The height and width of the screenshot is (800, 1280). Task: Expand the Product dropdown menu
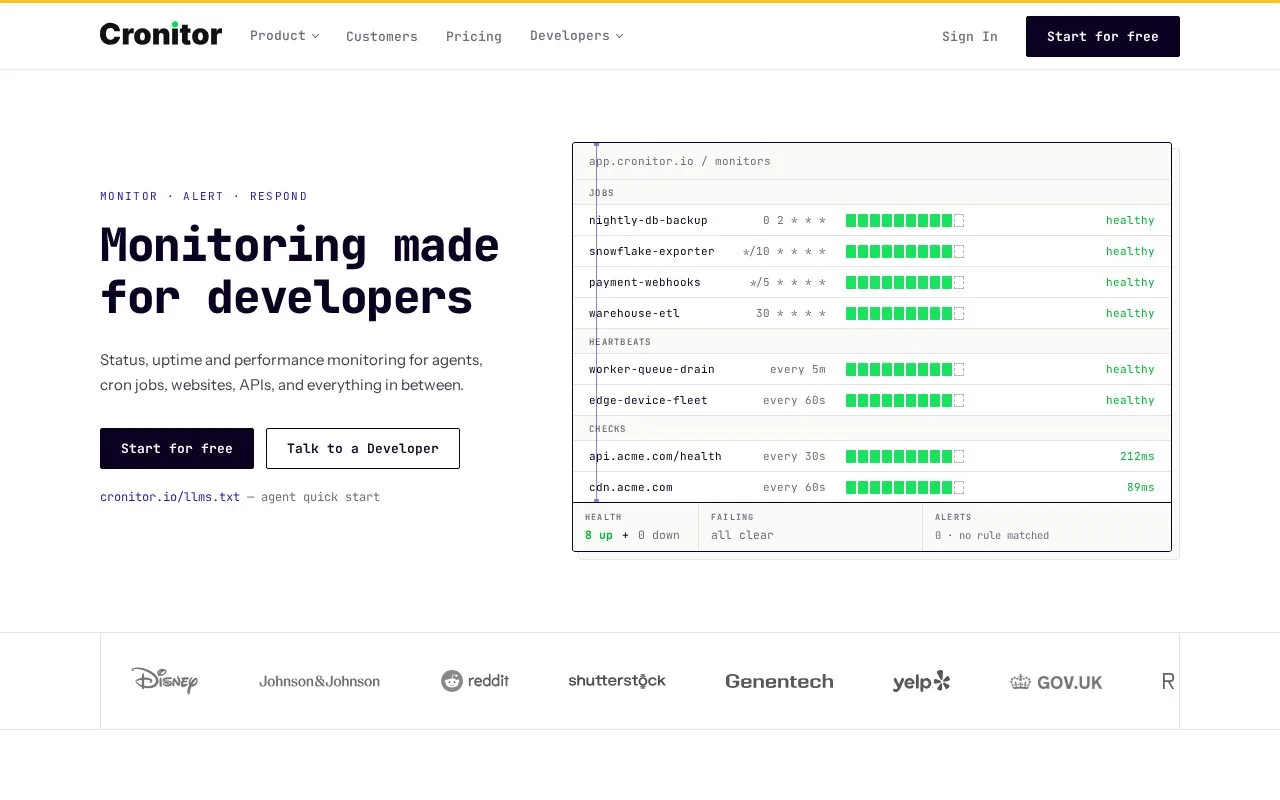pos(284,36)
